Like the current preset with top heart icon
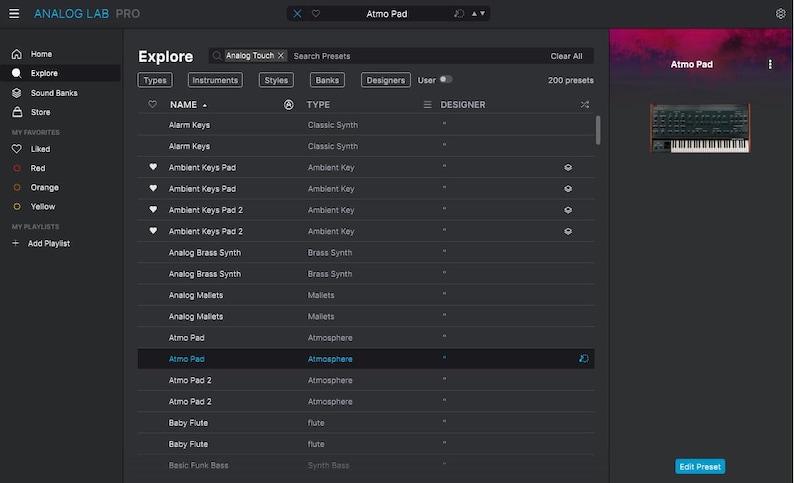Viewport: 794px width, 483px height. (x=316, y=14)
